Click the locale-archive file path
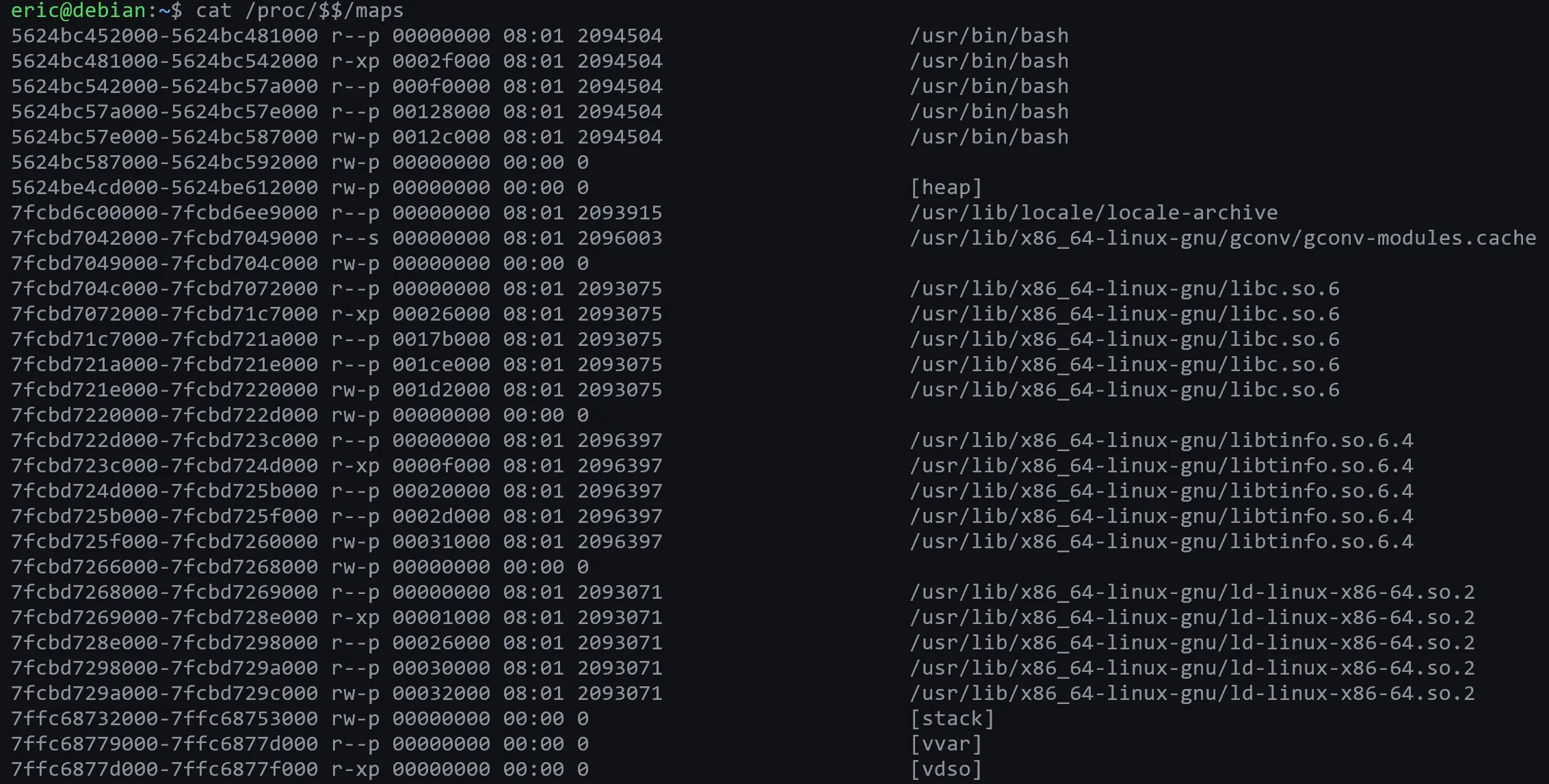This screenshot has width=1549, height=784. (1093, 213)
